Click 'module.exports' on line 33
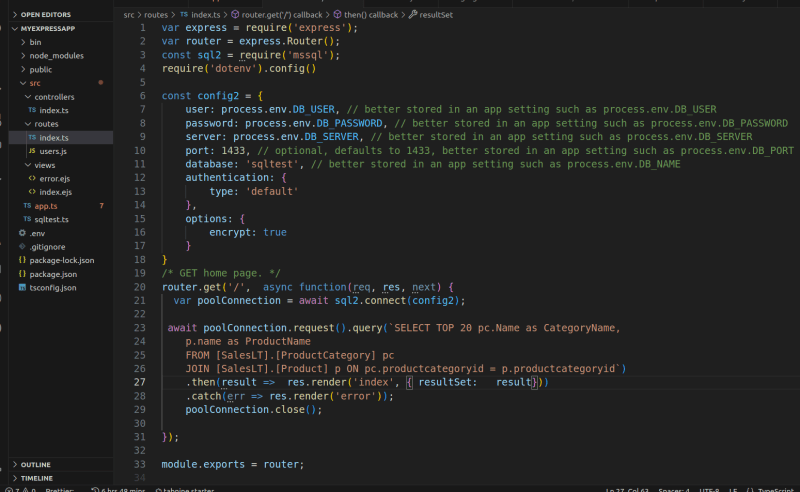800x492 pixels. [x=203, y=464]
